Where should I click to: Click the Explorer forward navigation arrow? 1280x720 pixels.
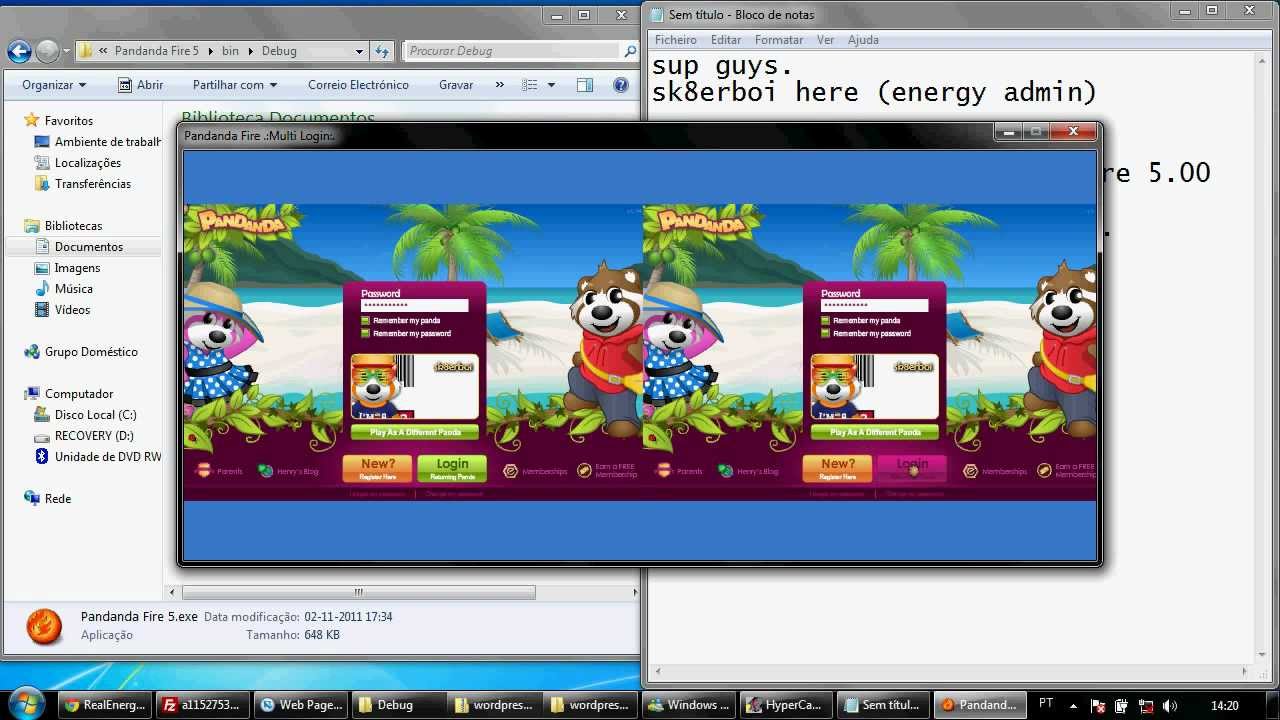coord(47,51)
